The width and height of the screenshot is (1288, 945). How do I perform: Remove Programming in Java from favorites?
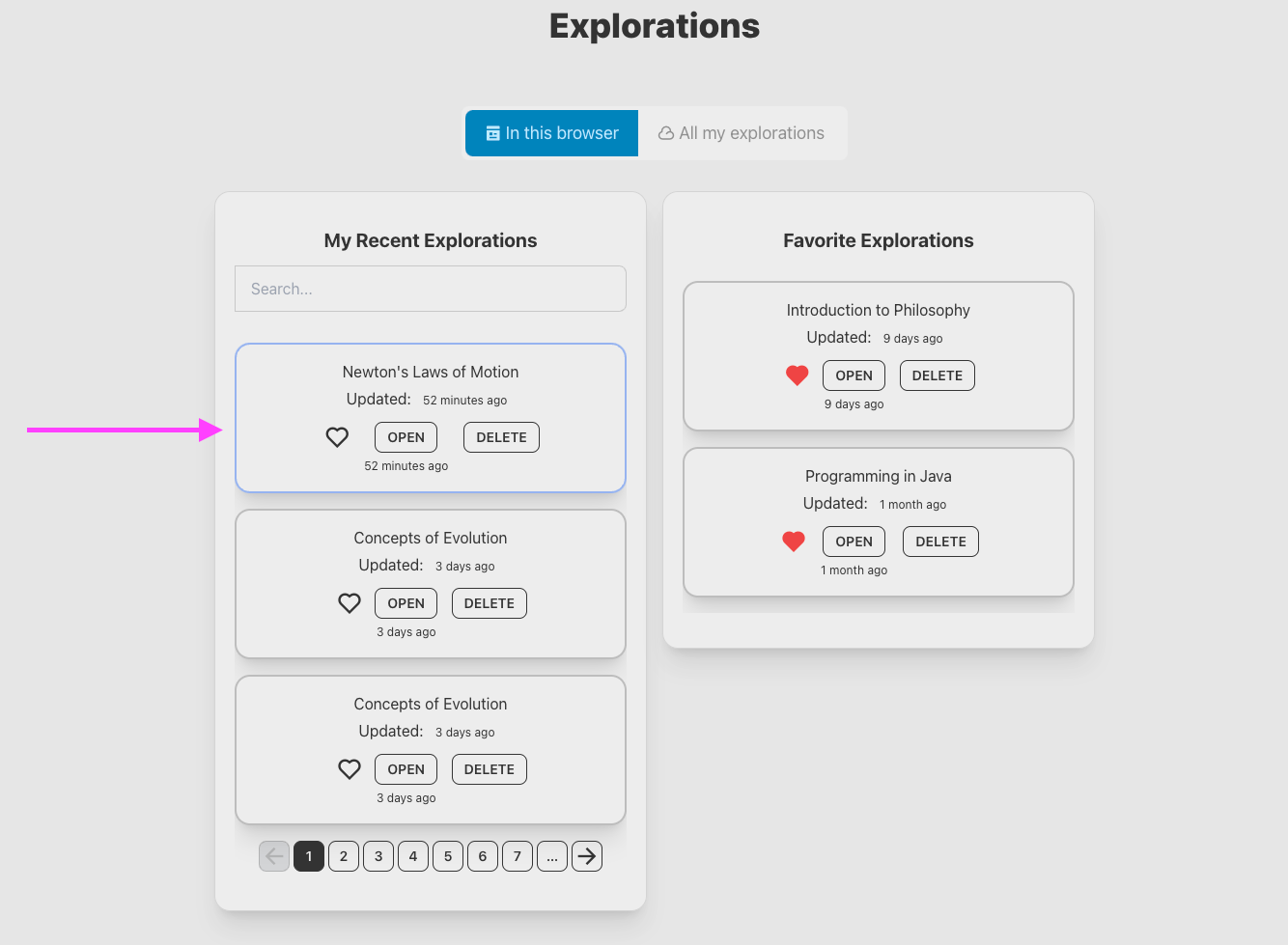794,542
